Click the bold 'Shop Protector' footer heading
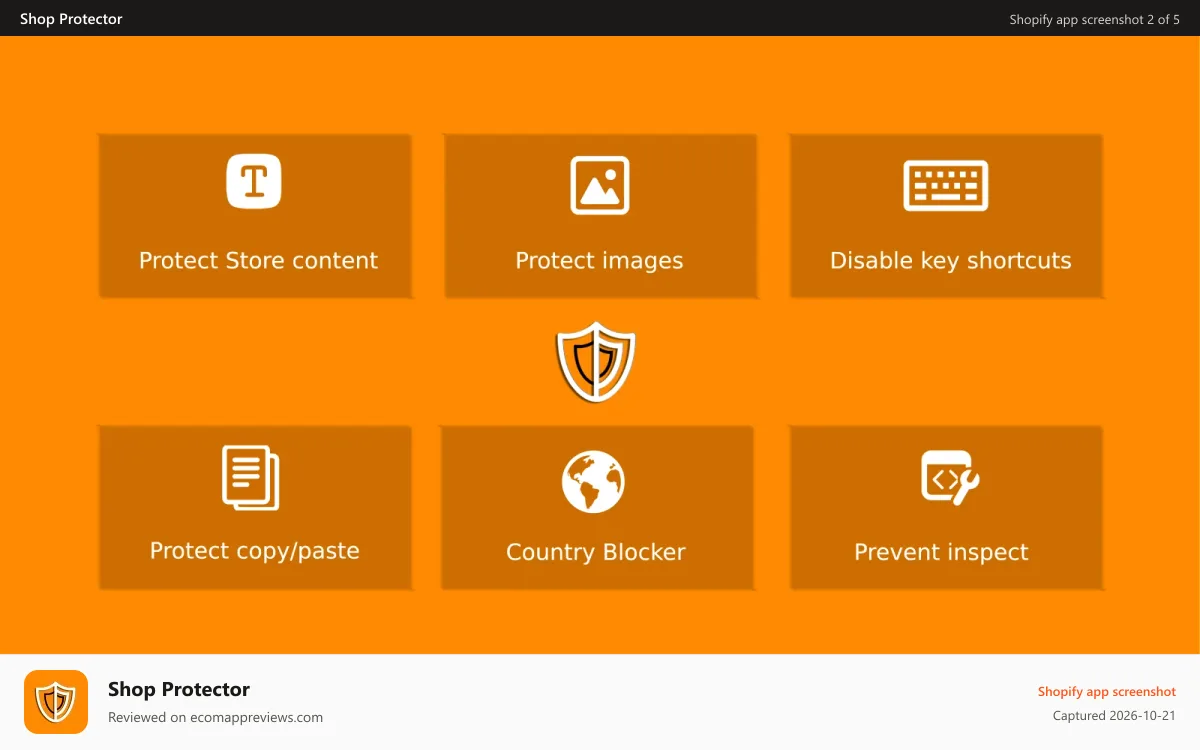 click(179, 689)
